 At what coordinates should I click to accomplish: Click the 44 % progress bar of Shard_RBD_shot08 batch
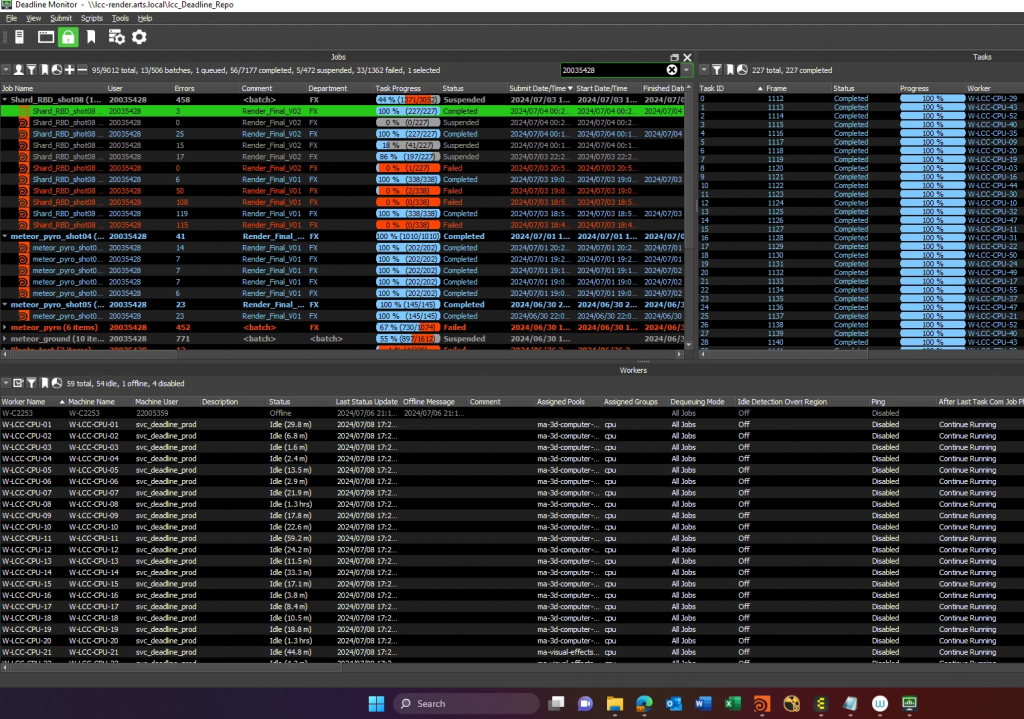pos(408,100)
